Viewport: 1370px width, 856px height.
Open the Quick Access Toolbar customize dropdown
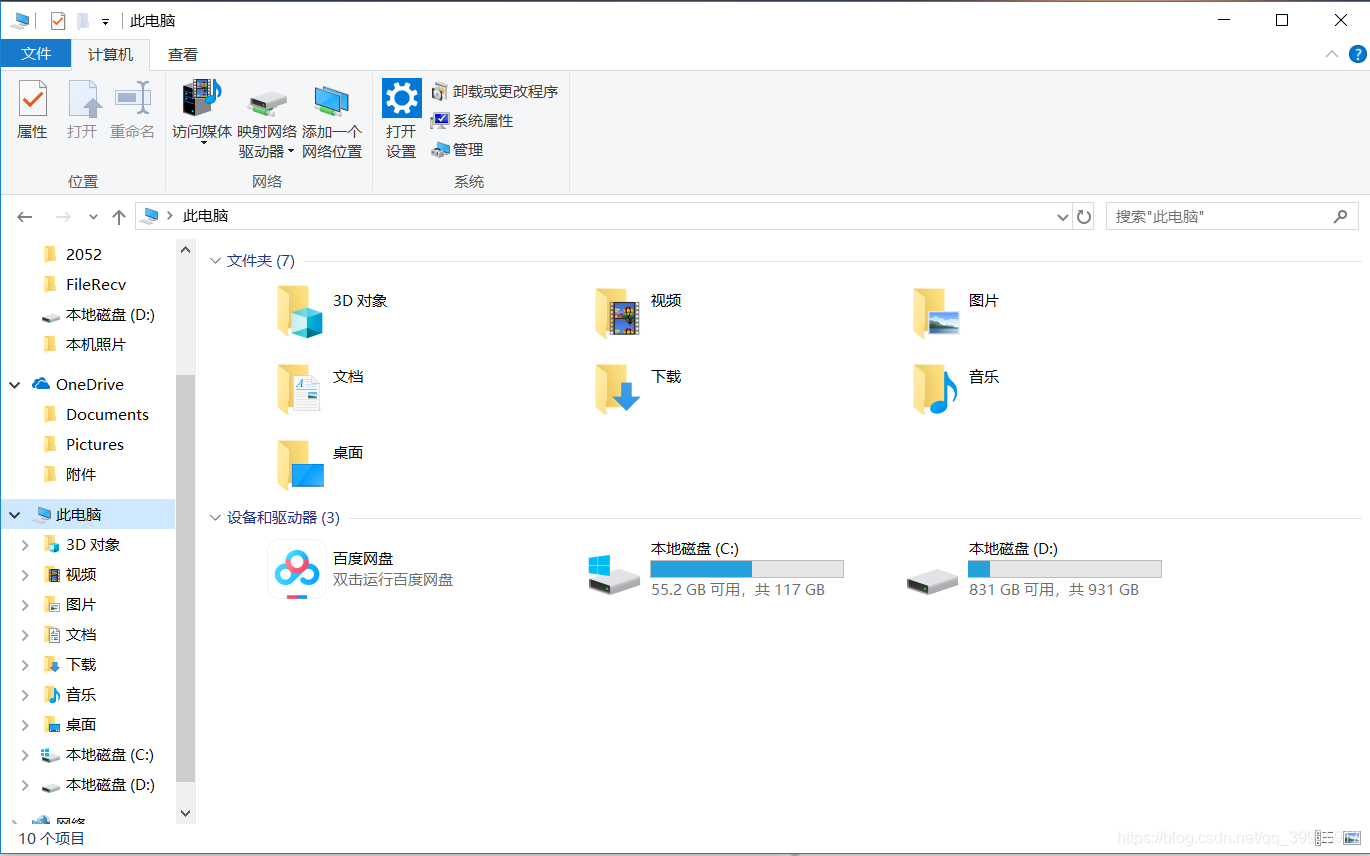(x=105, y=21)
